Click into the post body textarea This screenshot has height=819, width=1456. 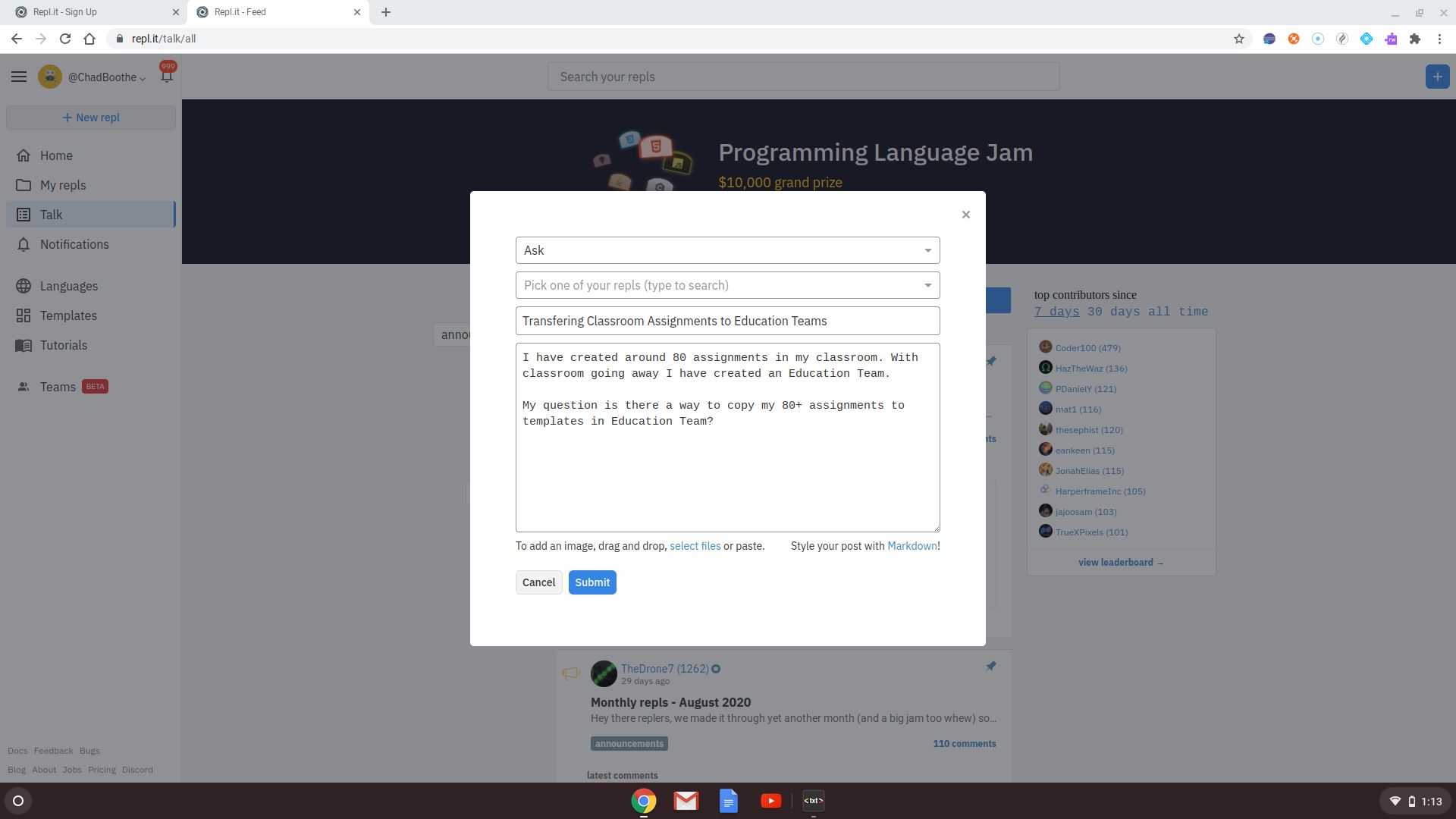(728, 438)
